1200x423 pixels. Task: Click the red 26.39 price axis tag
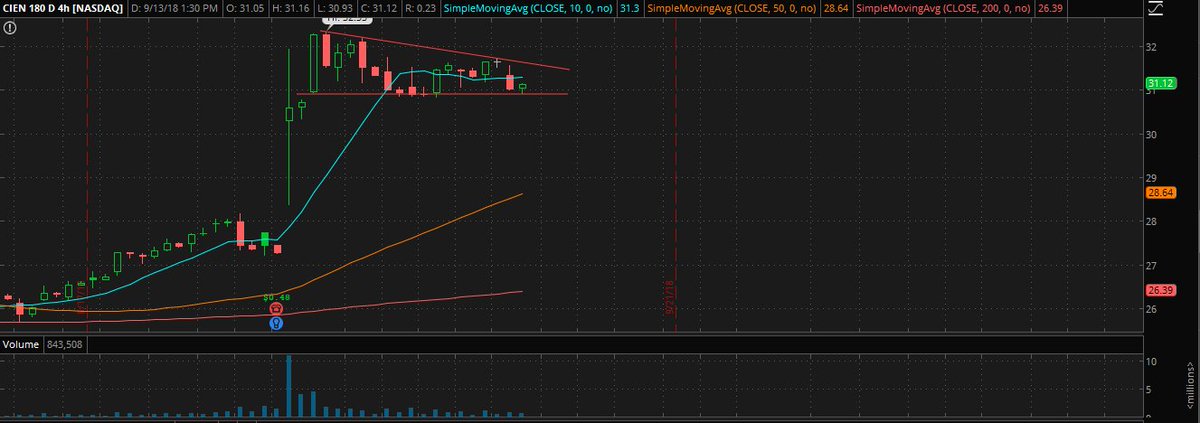pyautogui.click(x=1159, y=290)
